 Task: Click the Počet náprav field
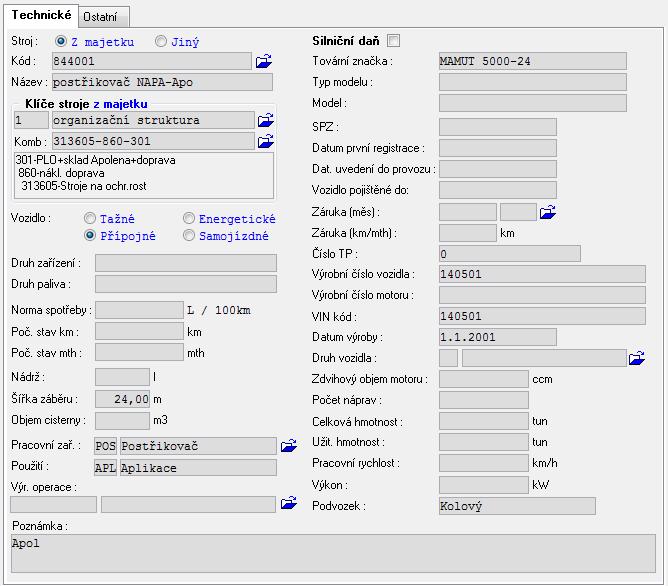[484, 400]
